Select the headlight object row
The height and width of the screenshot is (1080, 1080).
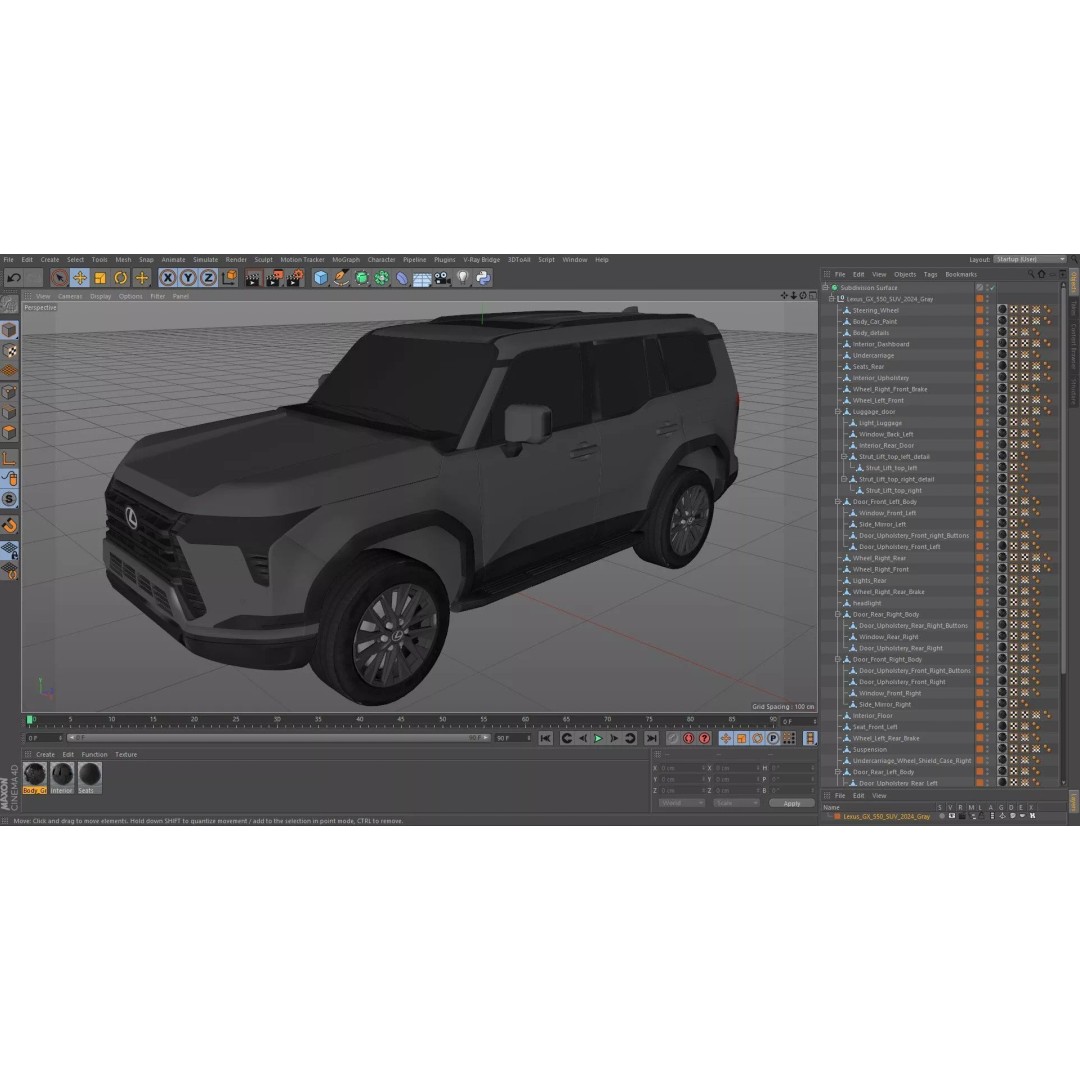[x=867, y=603]
